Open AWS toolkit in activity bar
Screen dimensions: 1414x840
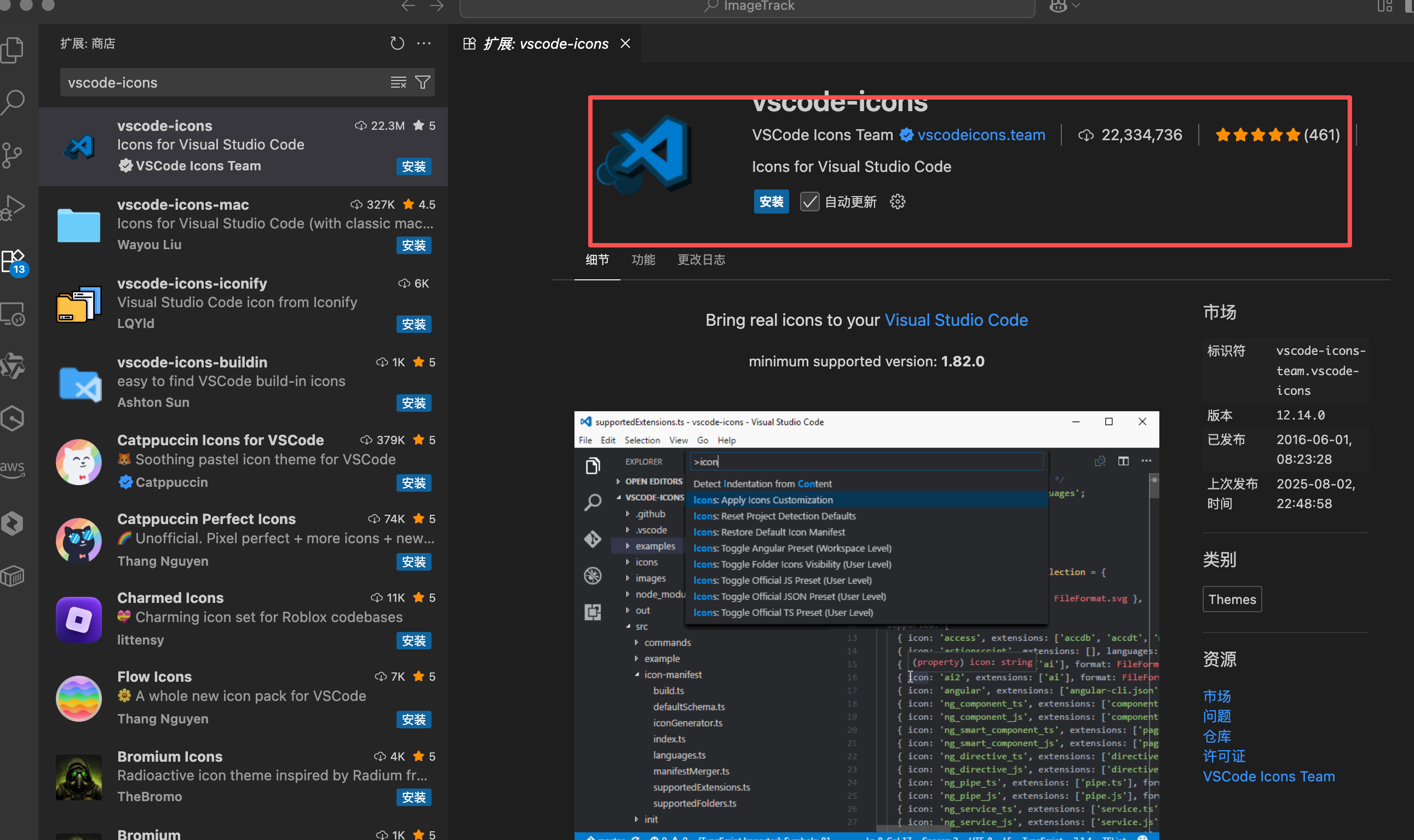coord(13,469)
